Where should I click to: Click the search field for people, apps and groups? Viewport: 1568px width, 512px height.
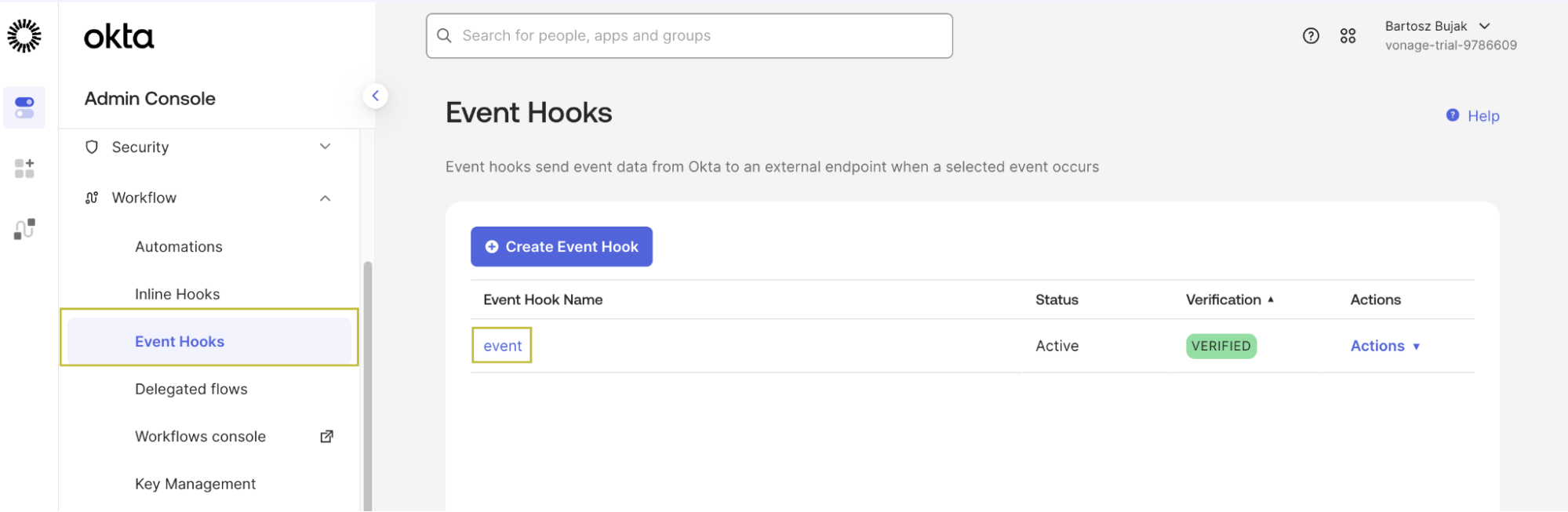click(x=689, y=35)
